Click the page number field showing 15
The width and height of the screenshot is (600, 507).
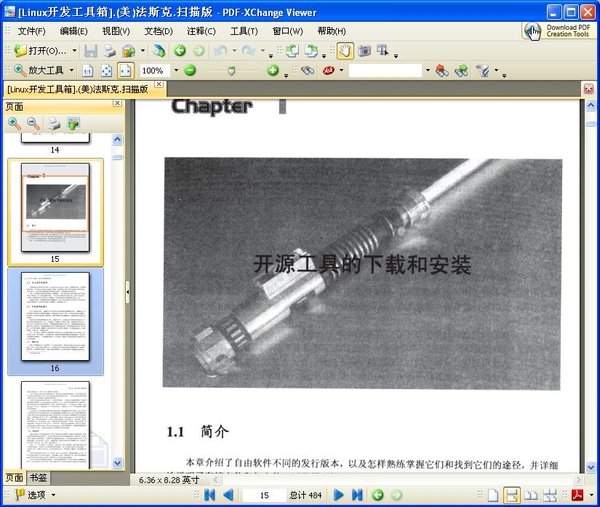pos(264,496)
